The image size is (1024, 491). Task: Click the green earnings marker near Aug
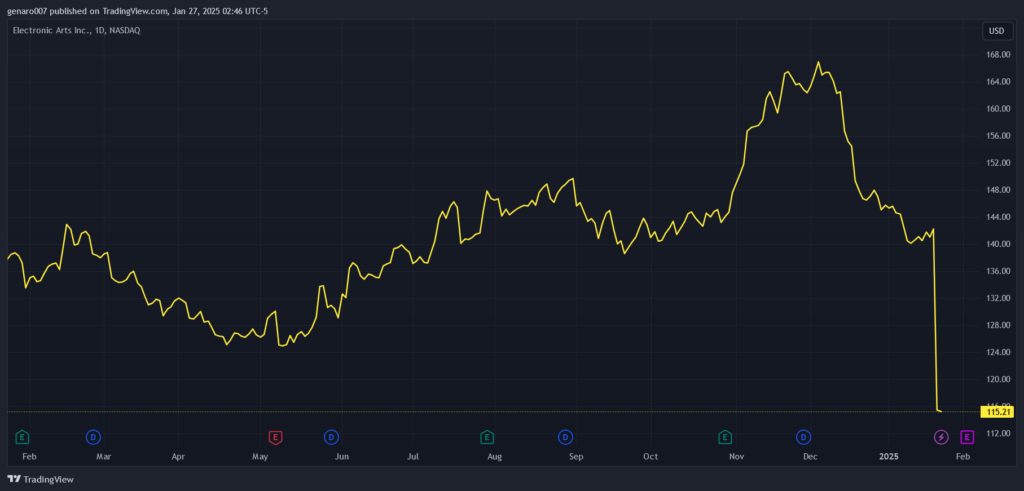click(x=487, y=437)
